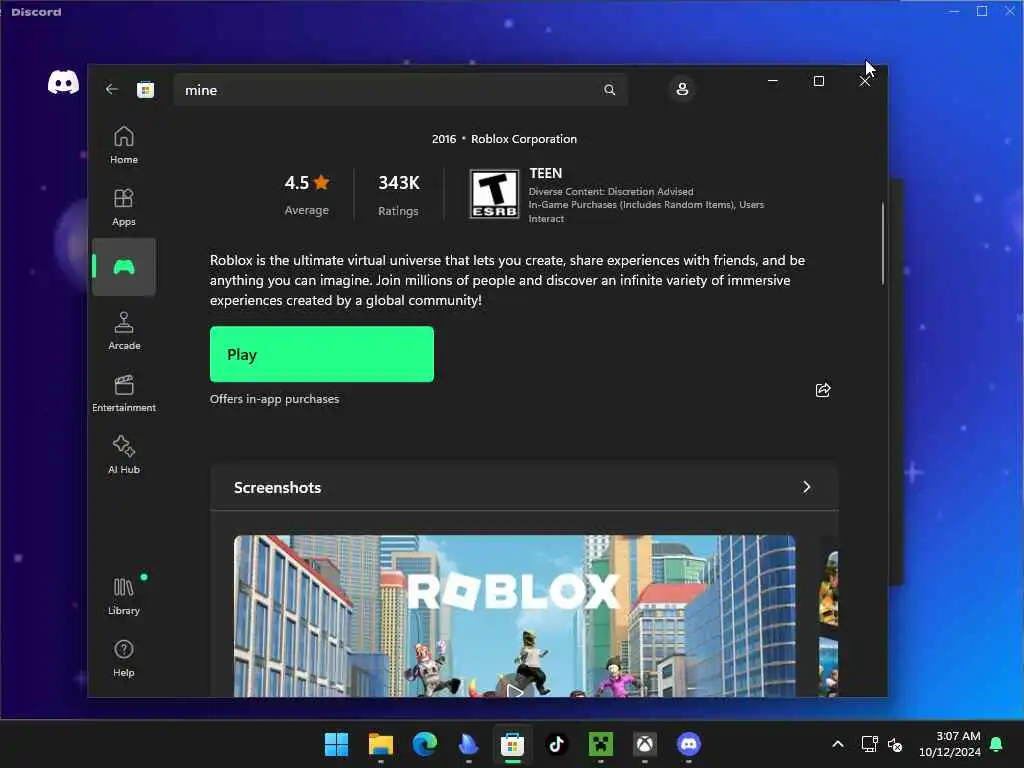Open the Roblox Corporation publisher link
1024x768 pixels.
tap(524, 139)
